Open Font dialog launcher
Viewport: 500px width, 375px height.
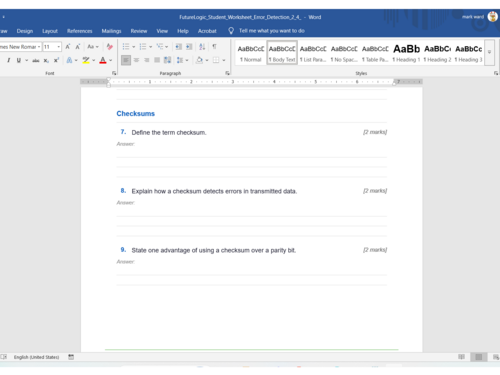click(x=114, y=73)
